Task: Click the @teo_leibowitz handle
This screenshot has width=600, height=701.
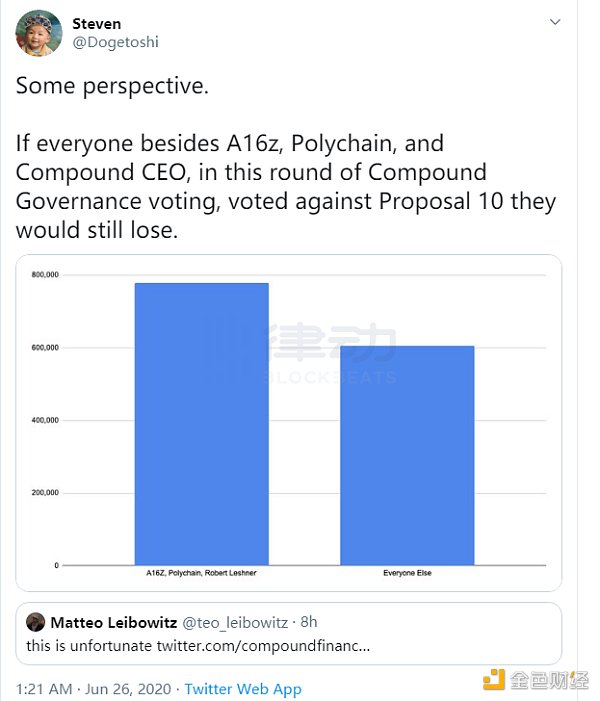Action: 235,623
